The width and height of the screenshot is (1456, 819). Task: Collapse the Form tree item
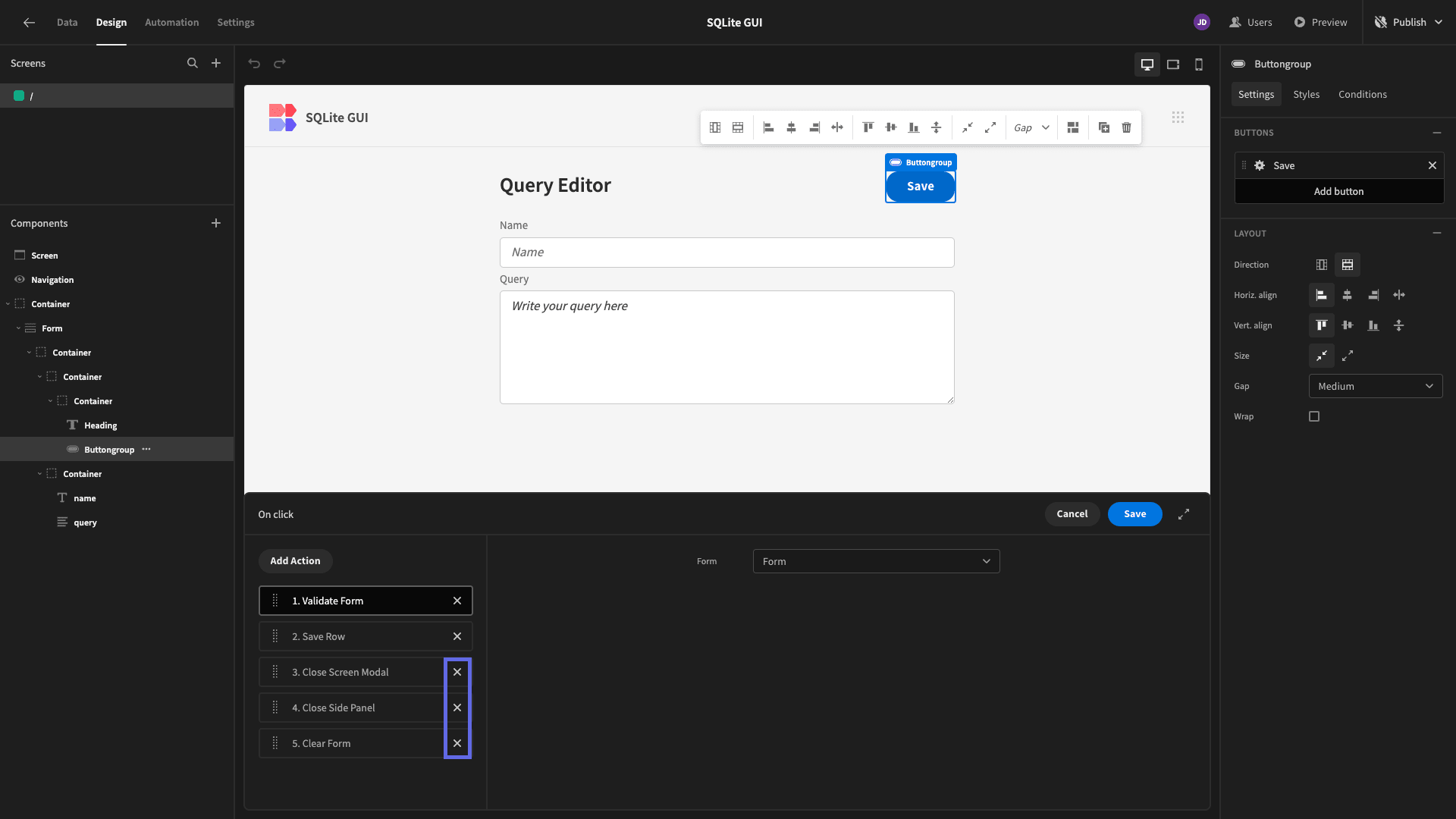18,328
